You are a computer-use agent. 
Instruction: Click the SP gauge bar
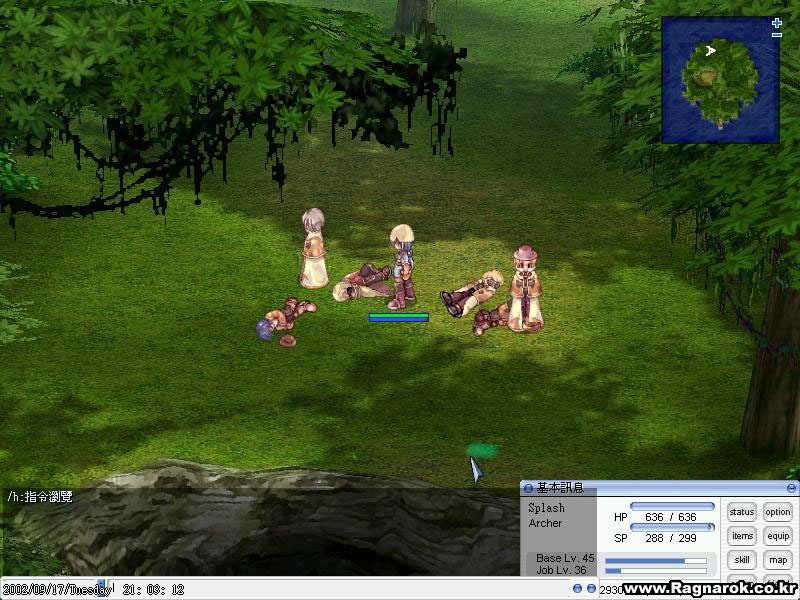(x=672, y=527)
